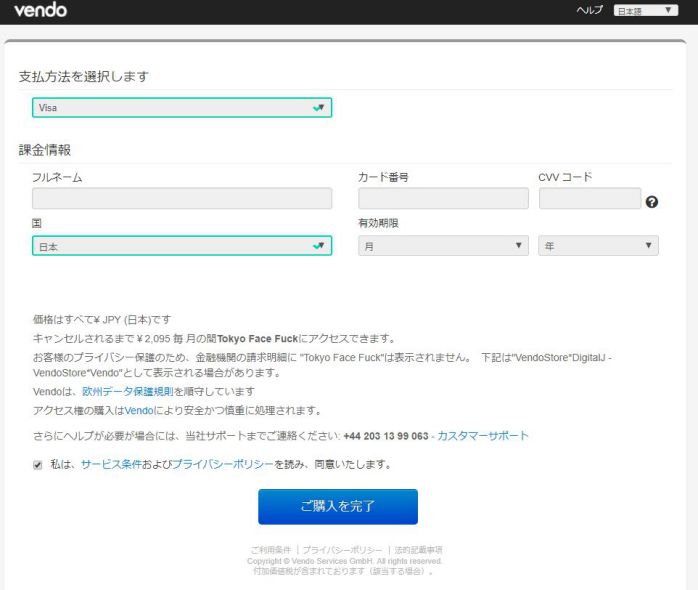Click the Vendo logo
Screen dimensions: 698x590
pyautogui.click(x=41, y=10)
